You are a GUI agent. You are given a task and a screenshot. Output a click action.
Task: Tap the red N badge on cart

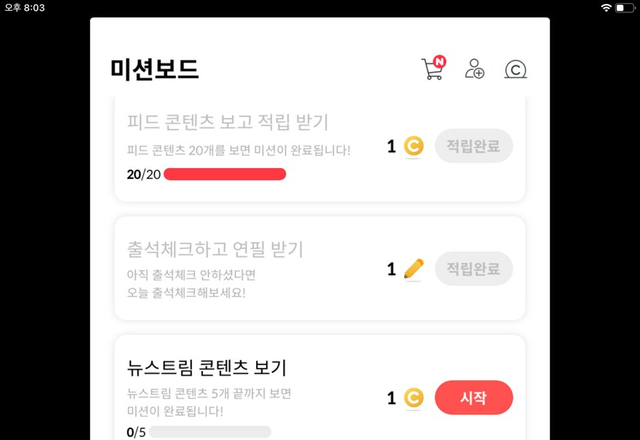point(439,62)
